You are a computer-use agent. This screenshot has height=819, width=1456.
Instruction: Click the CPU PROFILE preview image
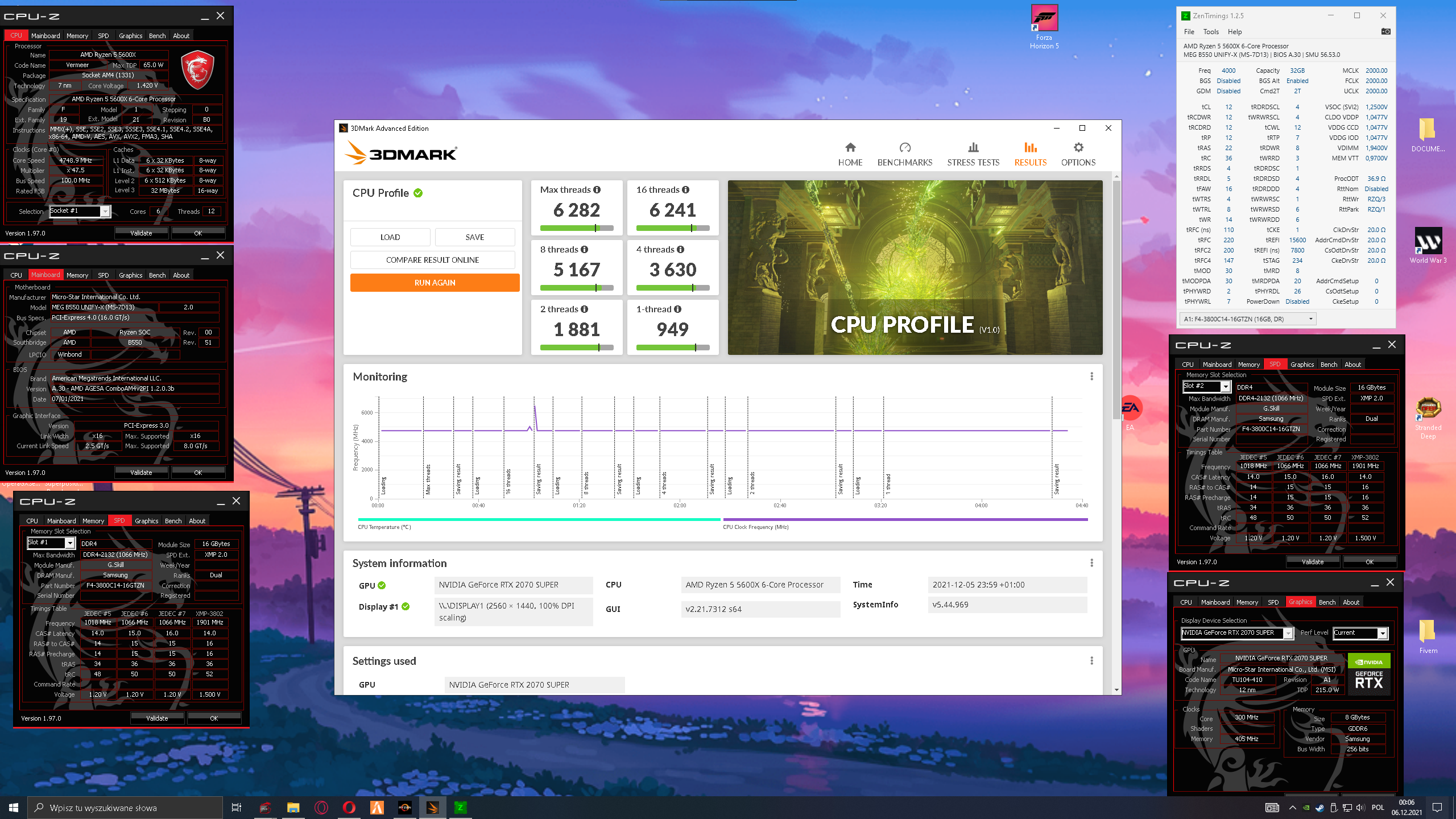915,267
